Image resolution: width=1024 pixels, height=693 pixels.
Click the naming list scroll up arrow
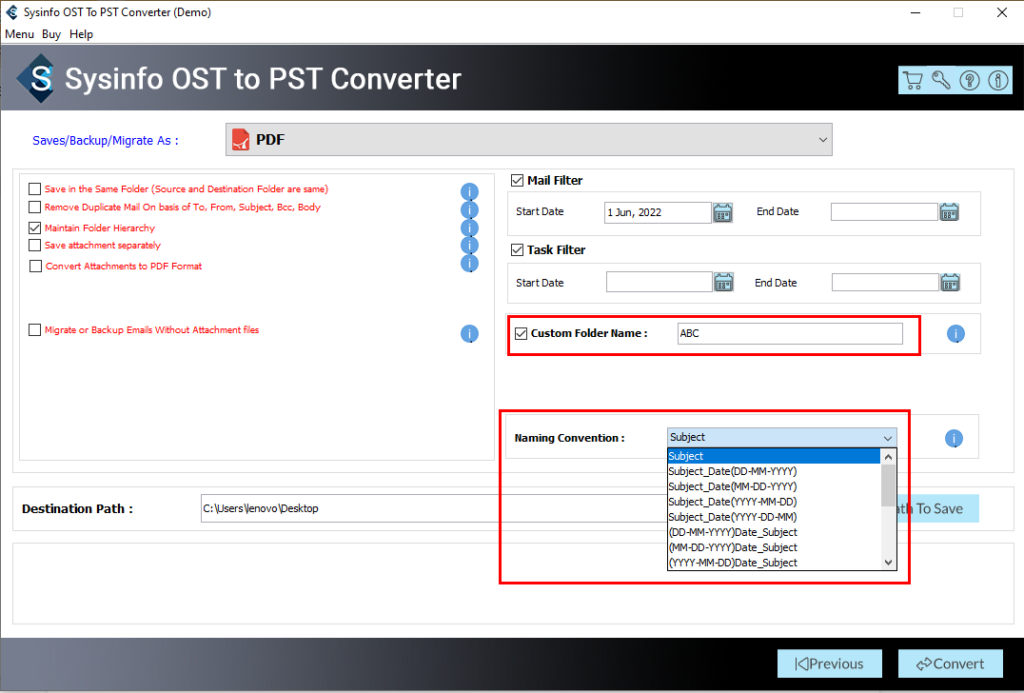(x=888, y=457)
